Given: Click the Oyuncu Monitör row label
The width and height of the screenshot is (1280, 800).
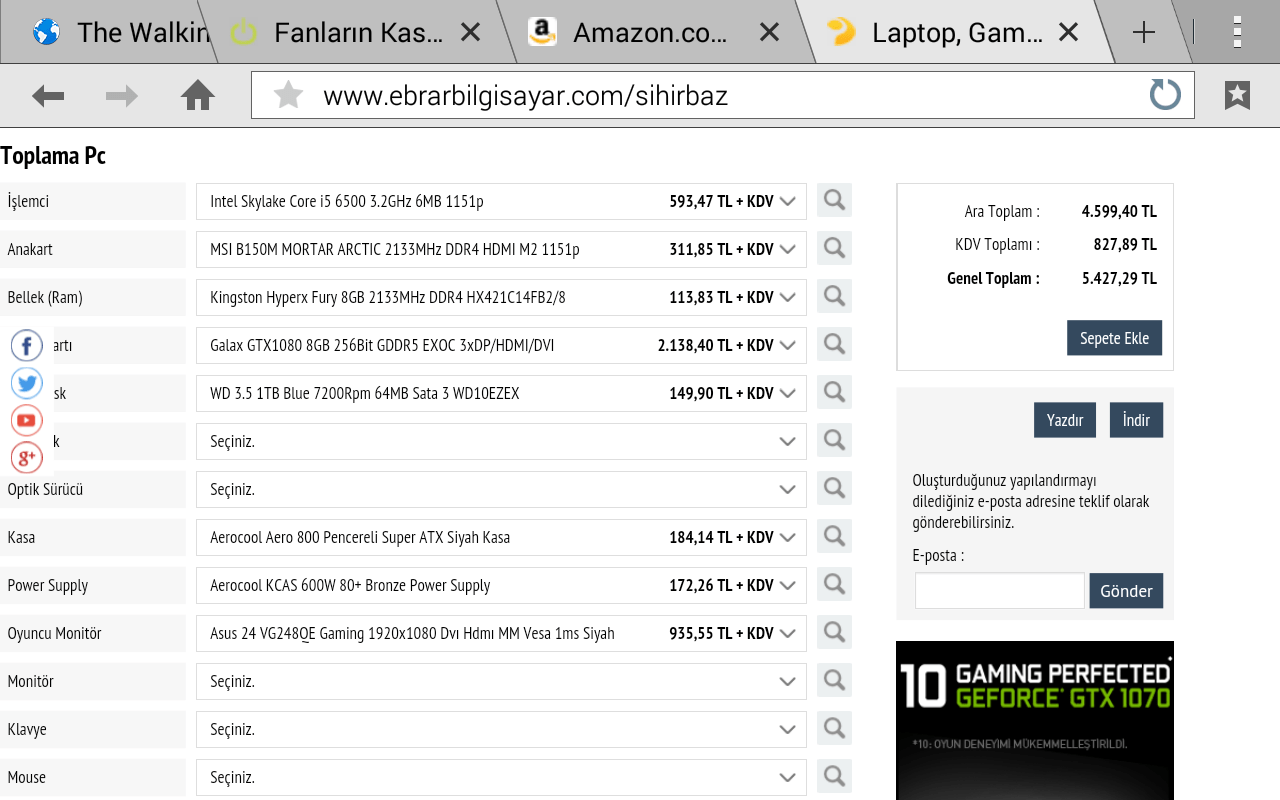Looking at the screenshot, I should 54,633.
